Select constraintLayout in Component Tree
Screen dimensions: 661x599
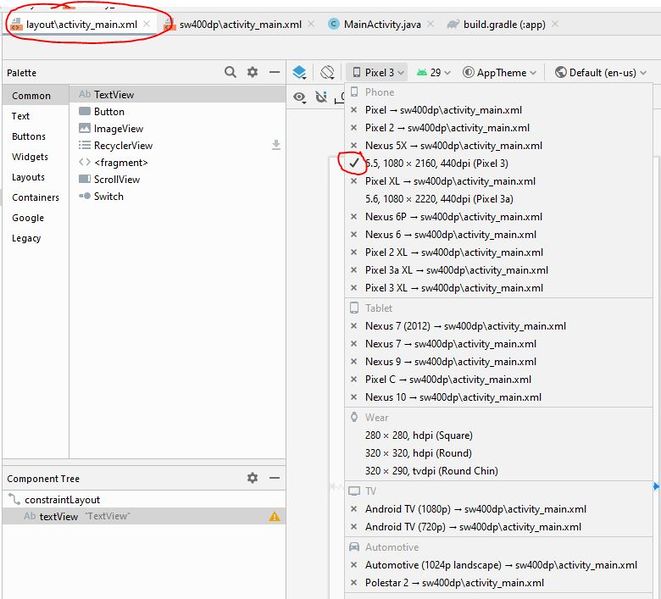click(144, 500)
